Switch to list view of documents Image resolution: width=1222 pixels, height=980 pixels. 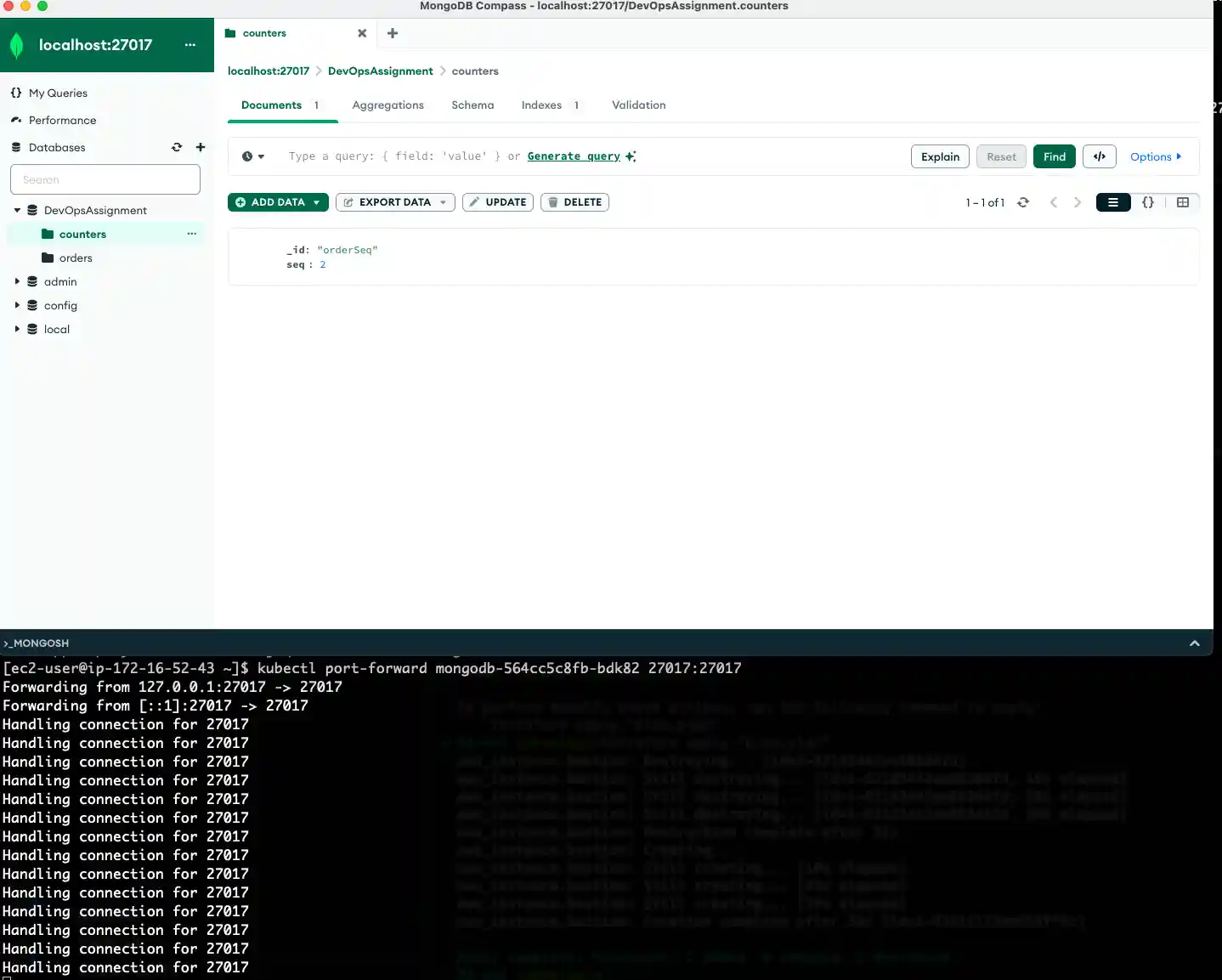[1113, 202]
